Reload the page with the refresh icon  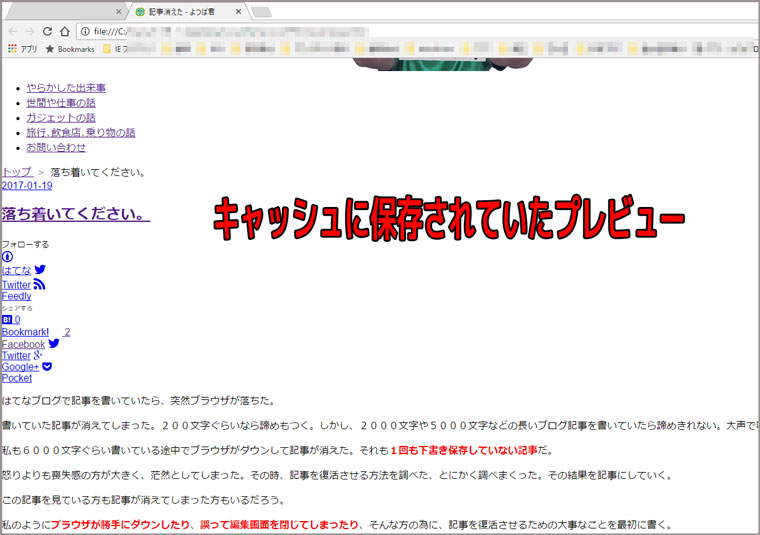click(x=47, y=31)
